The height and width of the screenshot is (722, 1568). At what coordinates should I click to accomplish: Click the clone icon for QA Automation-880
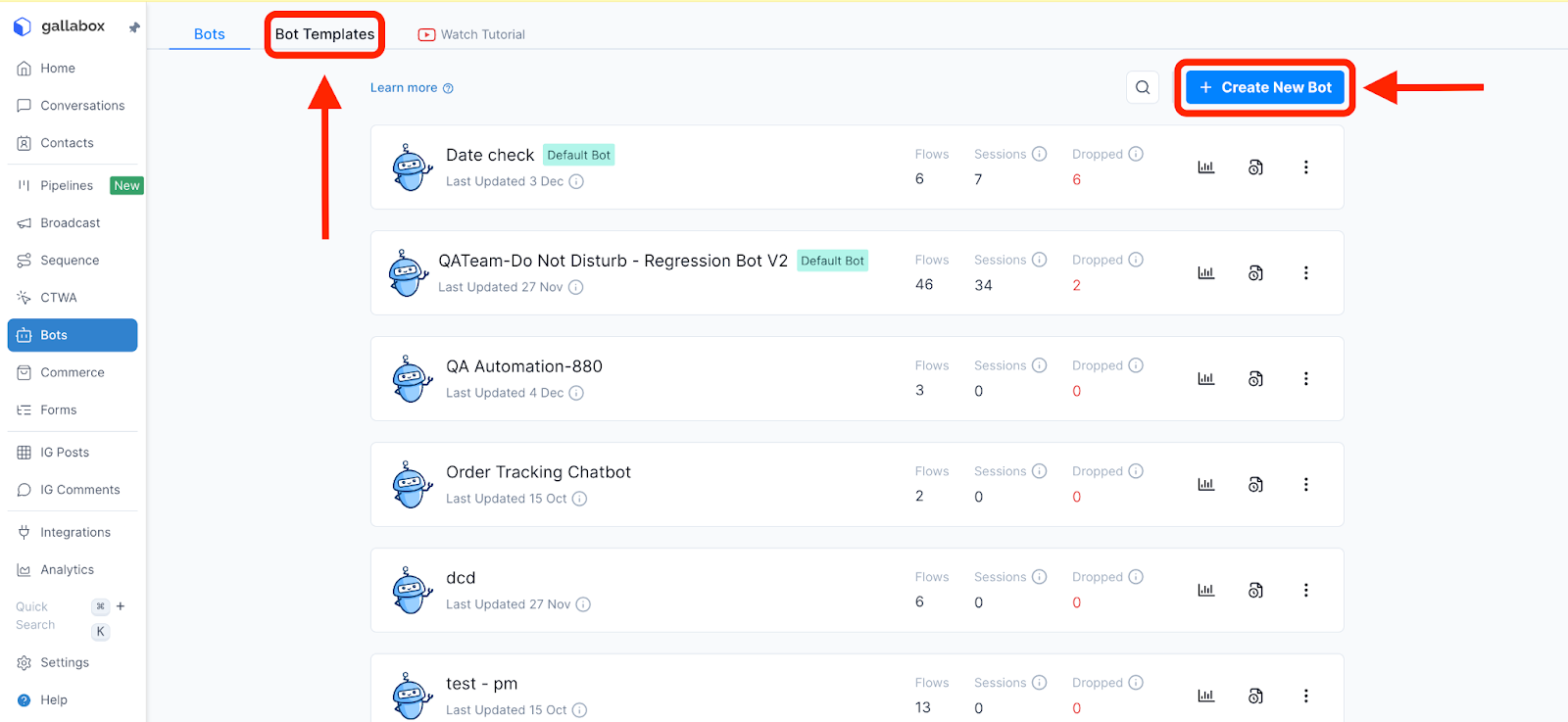coord(1255,379)
